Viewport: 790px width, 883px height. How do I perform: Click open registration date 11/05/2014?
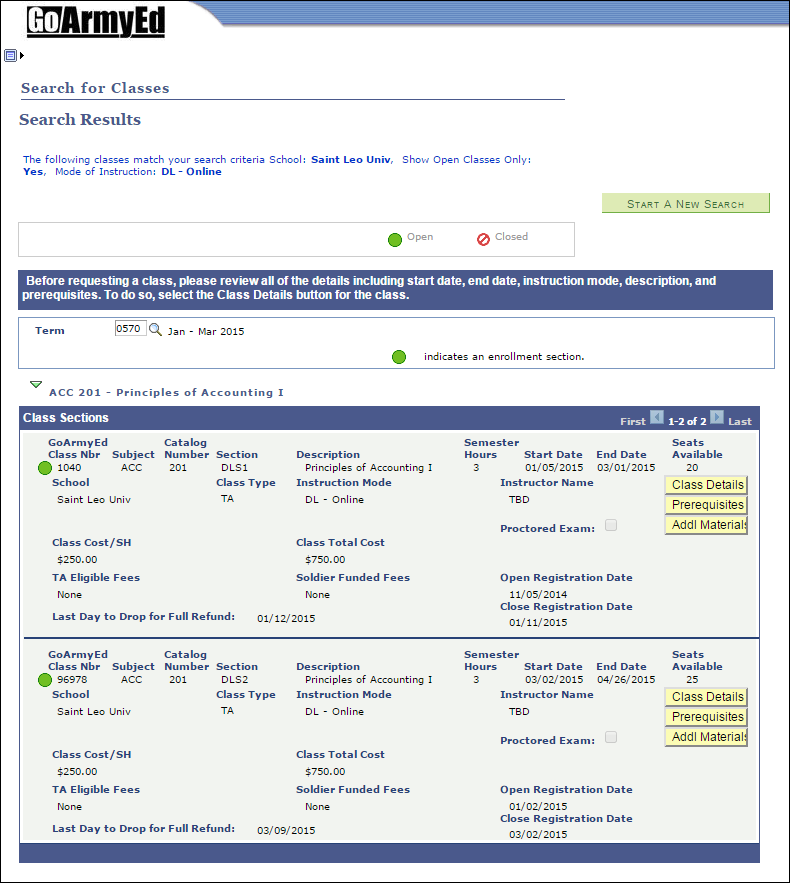tap(538, 595)
